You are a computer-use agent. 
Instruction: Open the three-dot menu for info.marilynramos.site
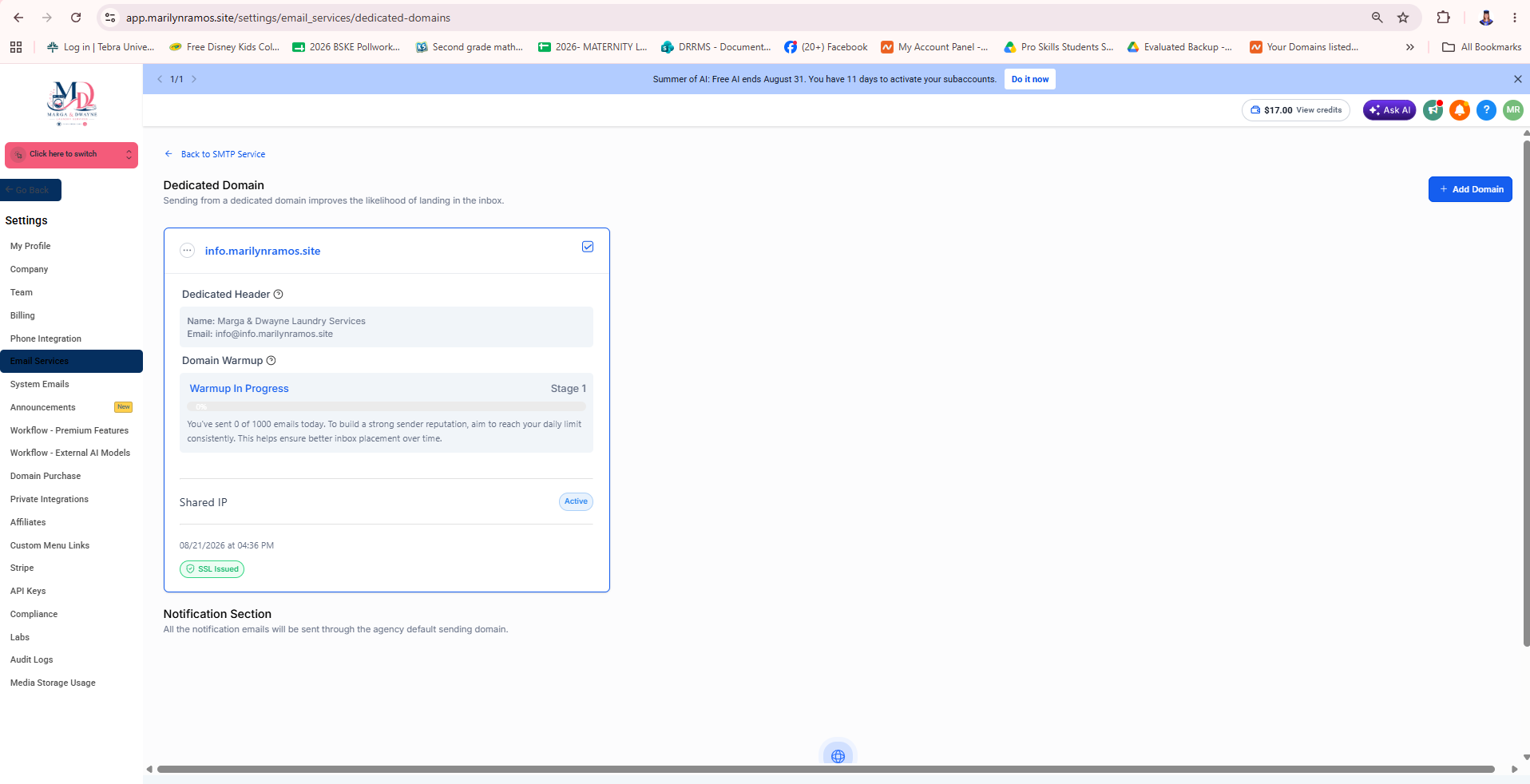187,251
